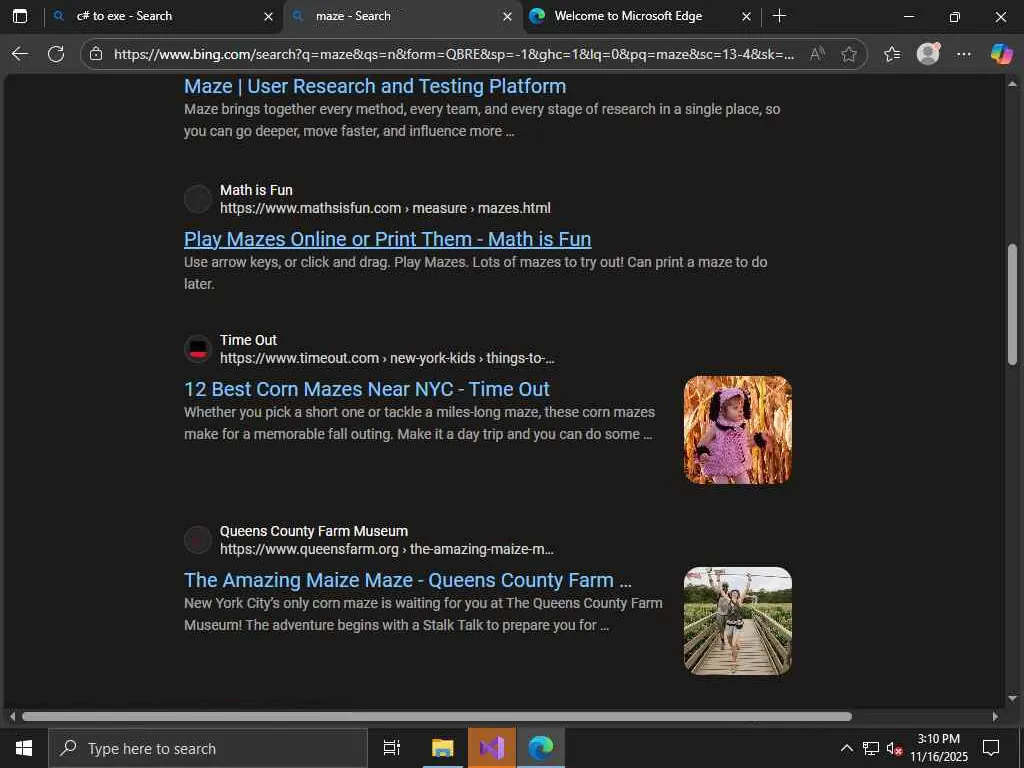The image size is (1024, 768).
Task: Open Maze User Research and Testing Platform
Action: click(x=375, y=86)
